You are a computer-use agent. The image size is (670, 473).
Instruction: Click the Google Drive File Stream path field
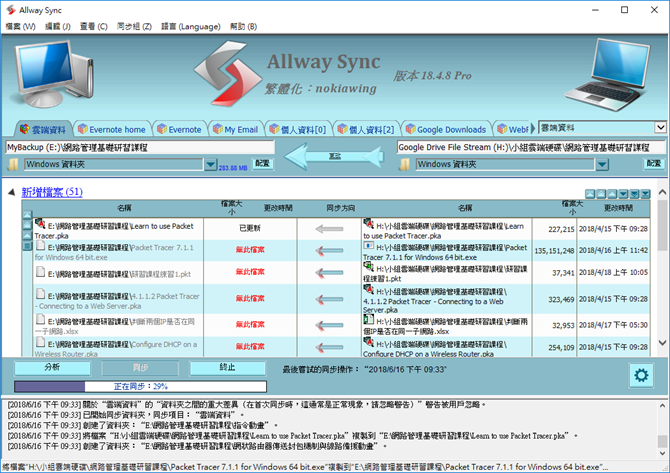(x=531, y=147)
